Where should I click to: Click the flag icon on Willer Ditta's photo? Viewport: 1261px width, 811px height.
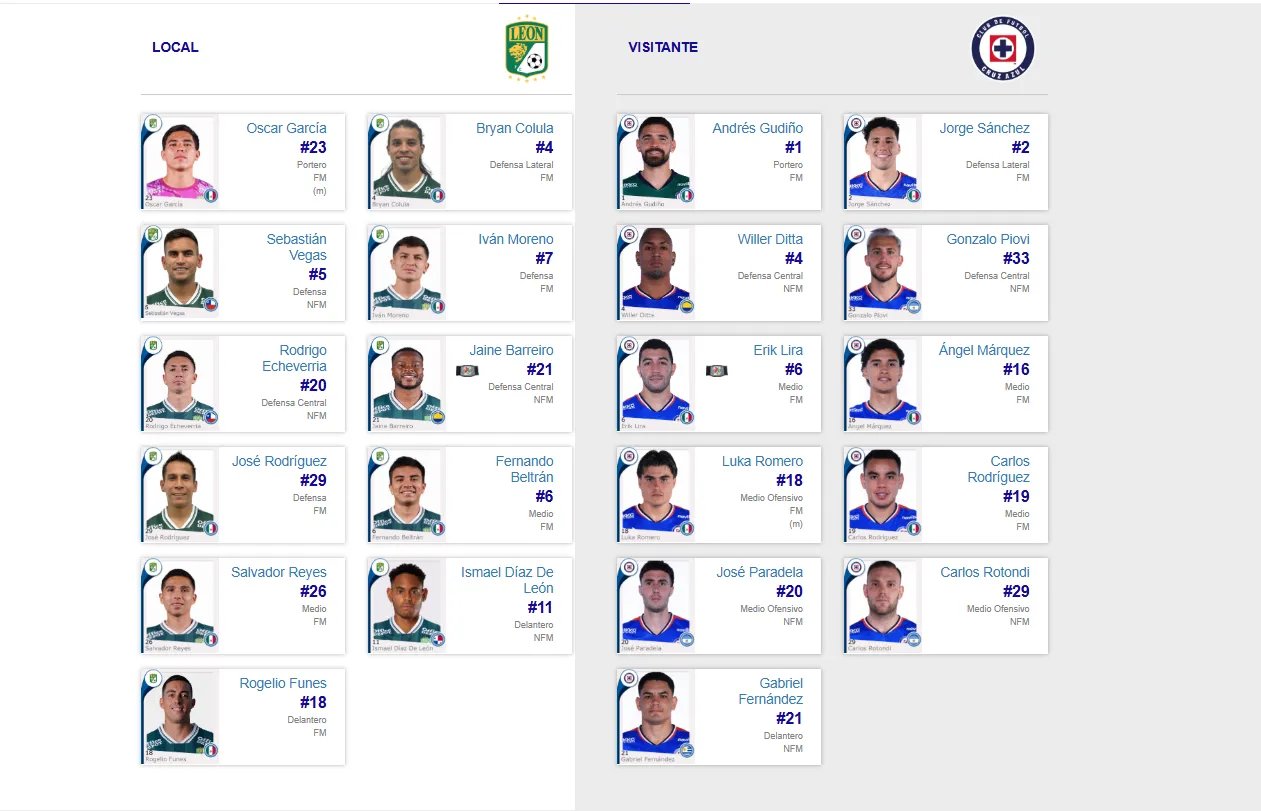(686, 307)
